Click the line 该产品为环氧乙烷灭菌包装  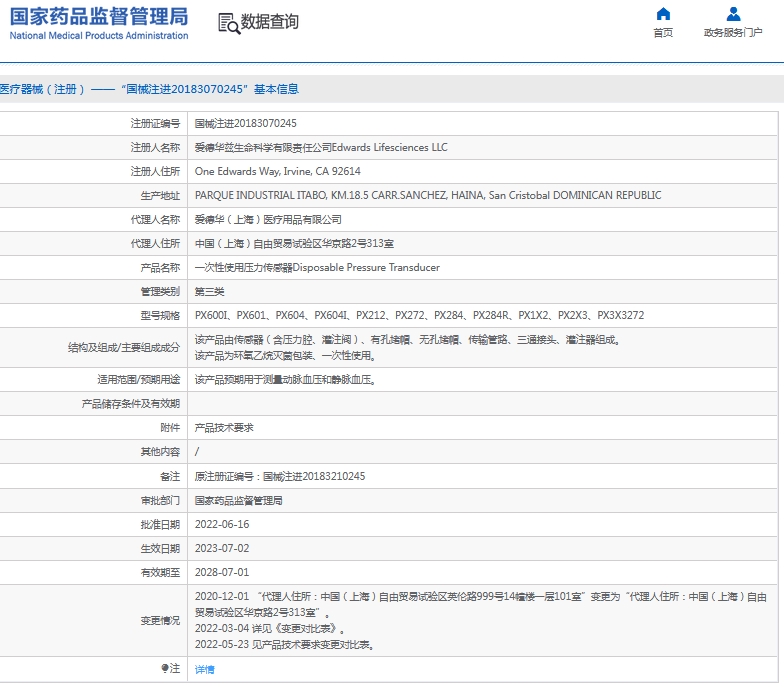(x=285, y=356)
